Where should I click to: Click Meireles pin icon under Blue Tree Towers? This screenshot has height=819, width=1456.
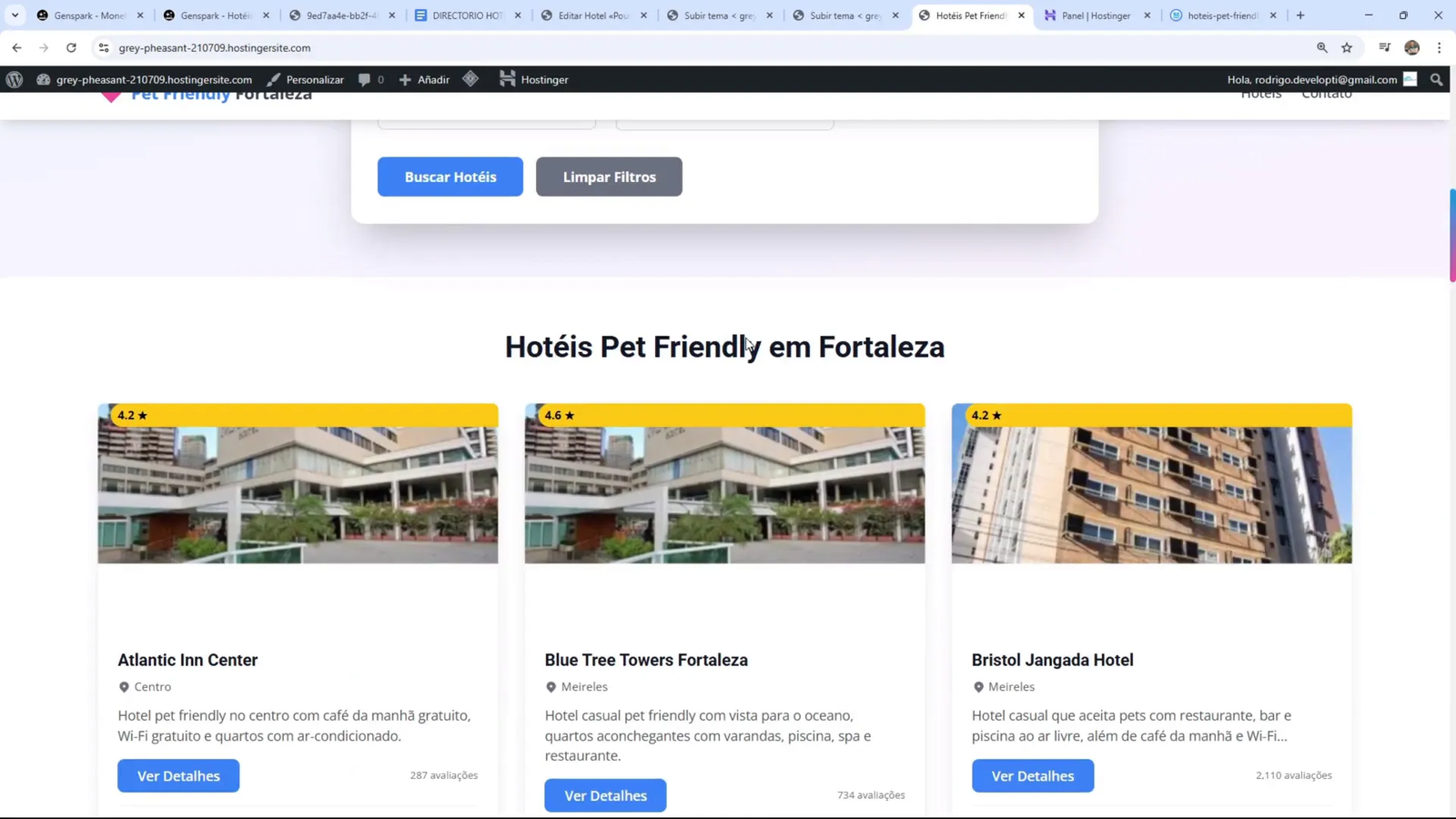click(x=551, y=687)
